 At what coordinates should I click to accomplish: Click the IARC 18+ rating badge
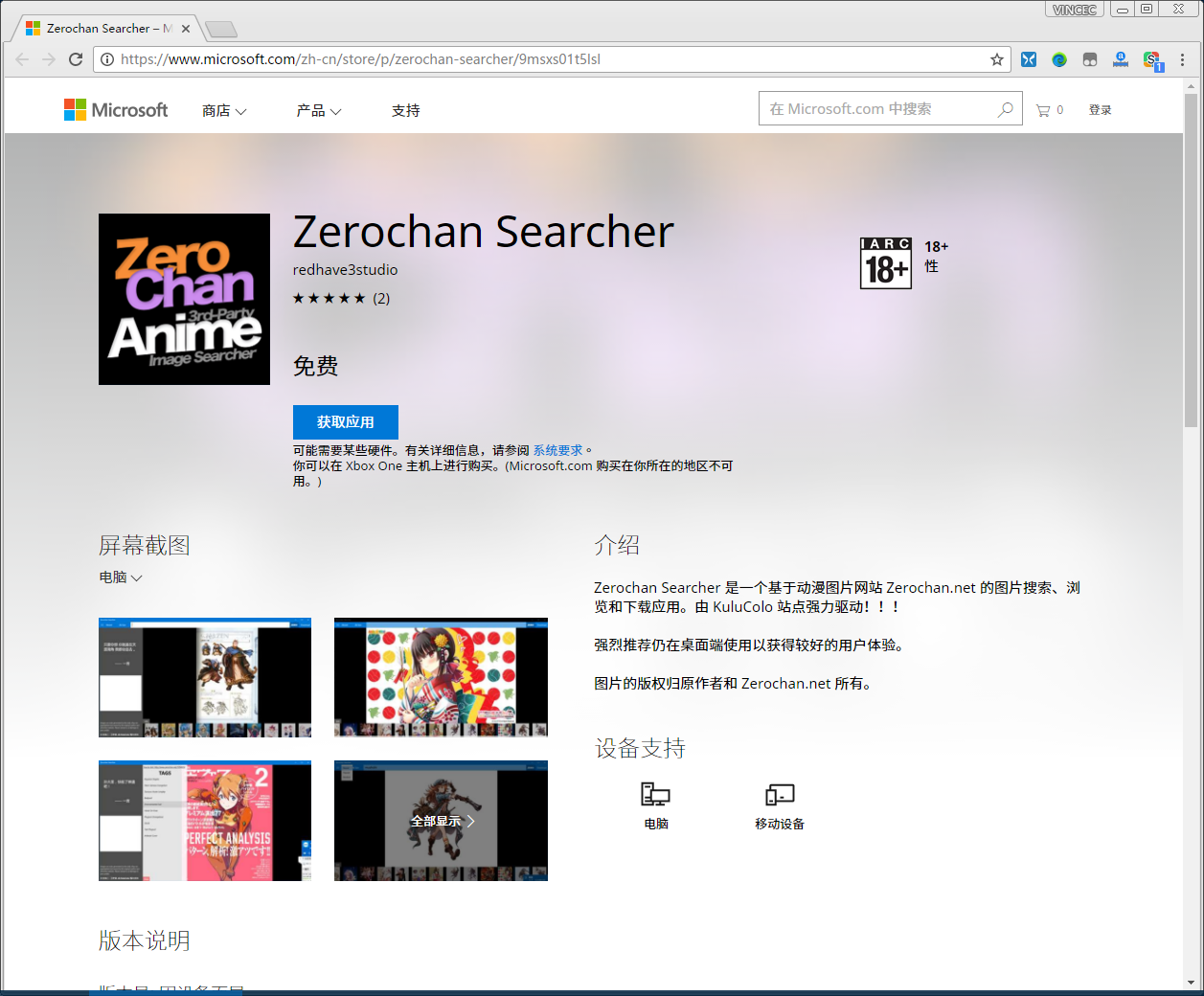[x=886, y=263]
